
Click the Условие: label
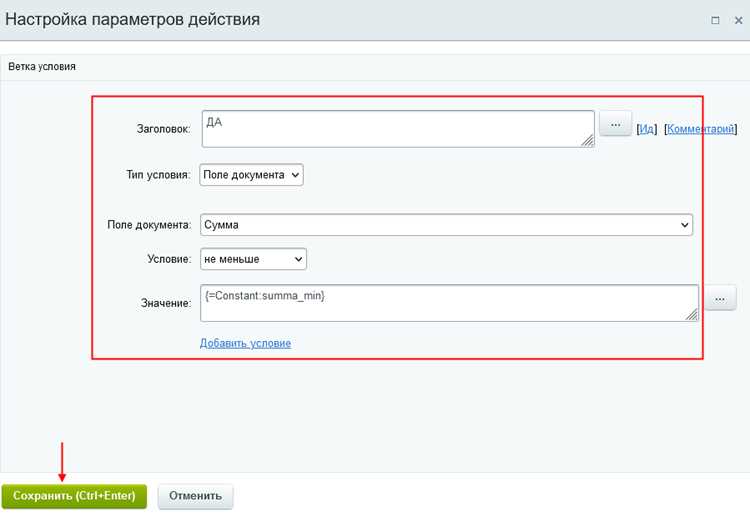click(x=169, y=259)
